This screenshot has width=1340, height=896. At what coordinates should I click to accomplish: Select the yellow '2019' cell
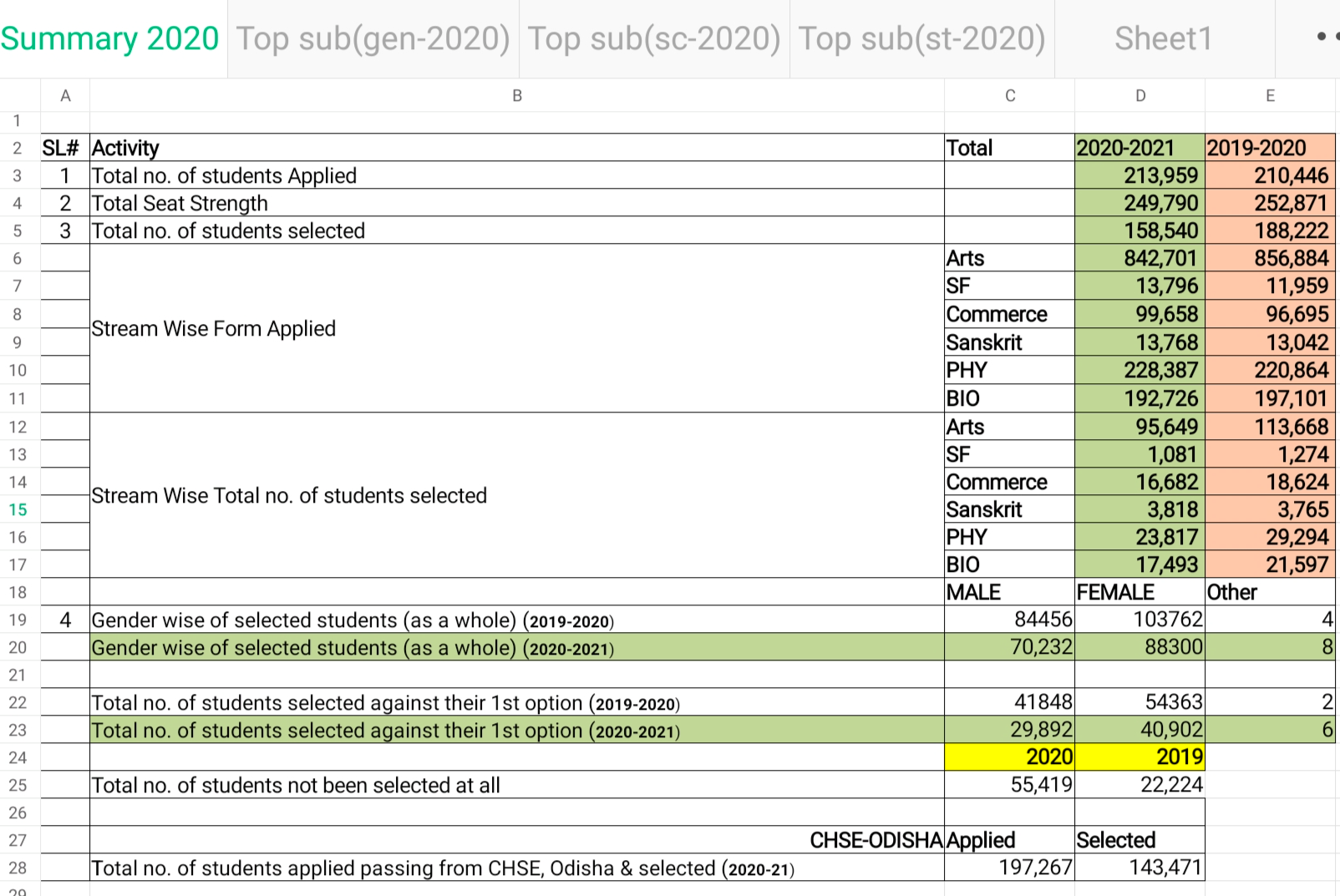click(1140, 757)
